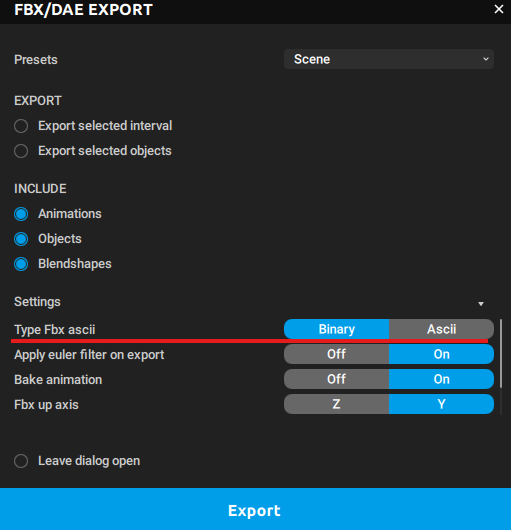Toggle the Animations include option

coord(21,214)
